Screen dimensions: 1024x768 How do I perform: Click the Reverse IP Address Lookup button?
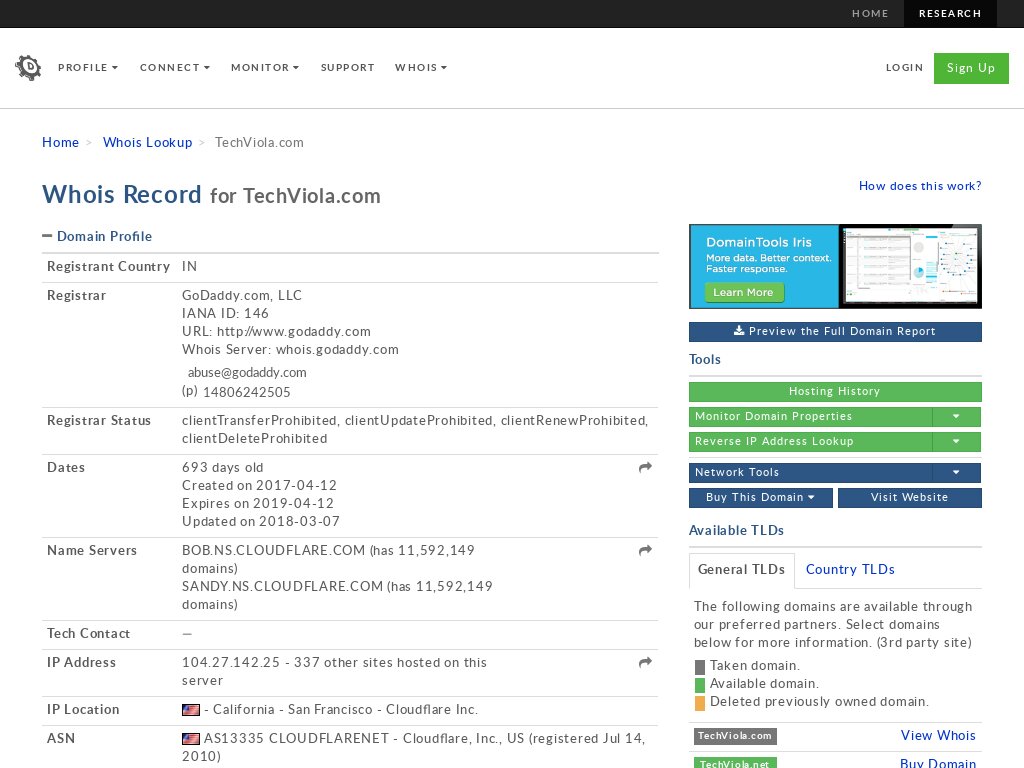point(810,441)
